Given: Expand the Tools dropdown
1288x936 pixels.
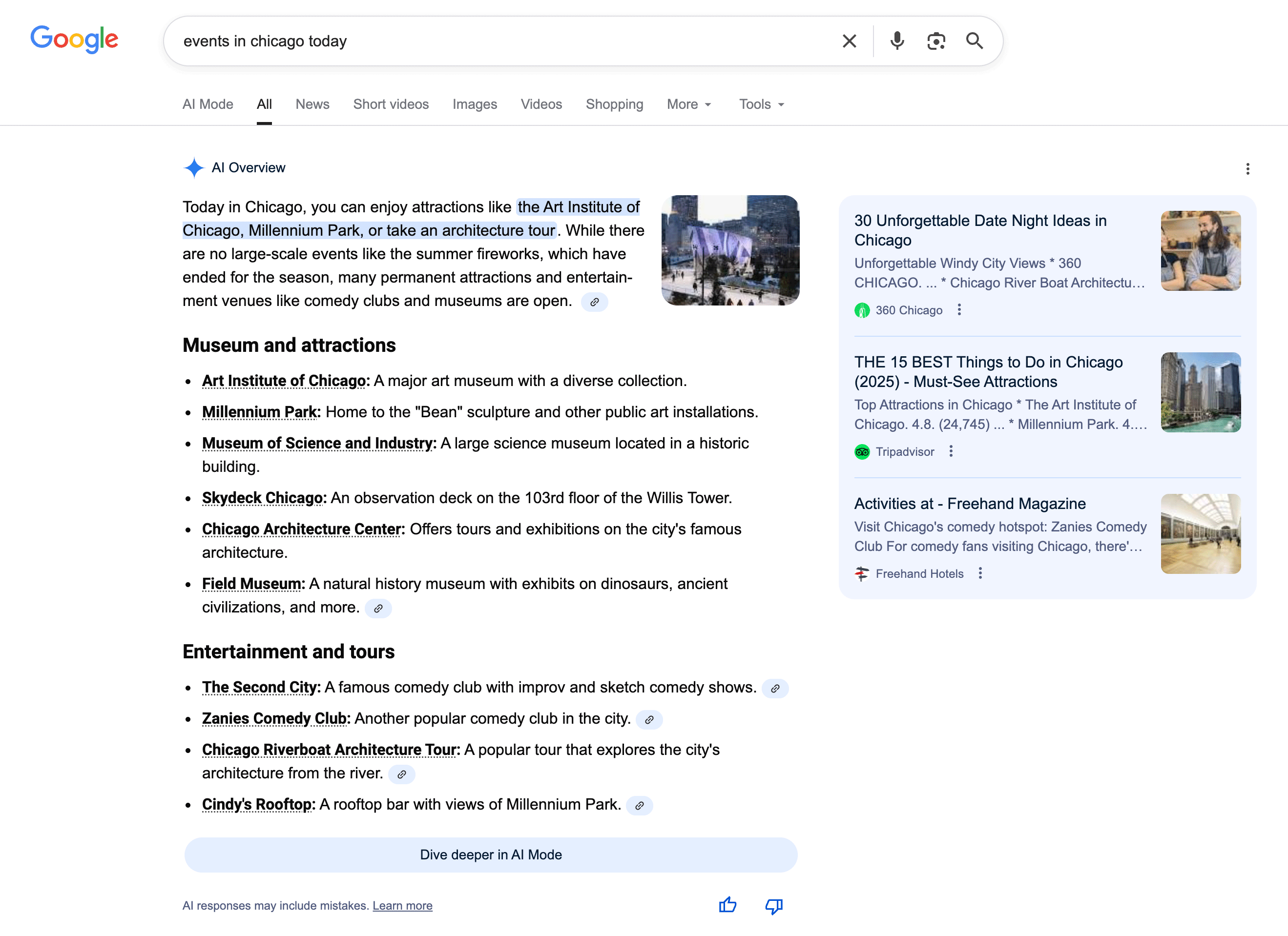Looking at the screenshot, I should tap(761, 104).
